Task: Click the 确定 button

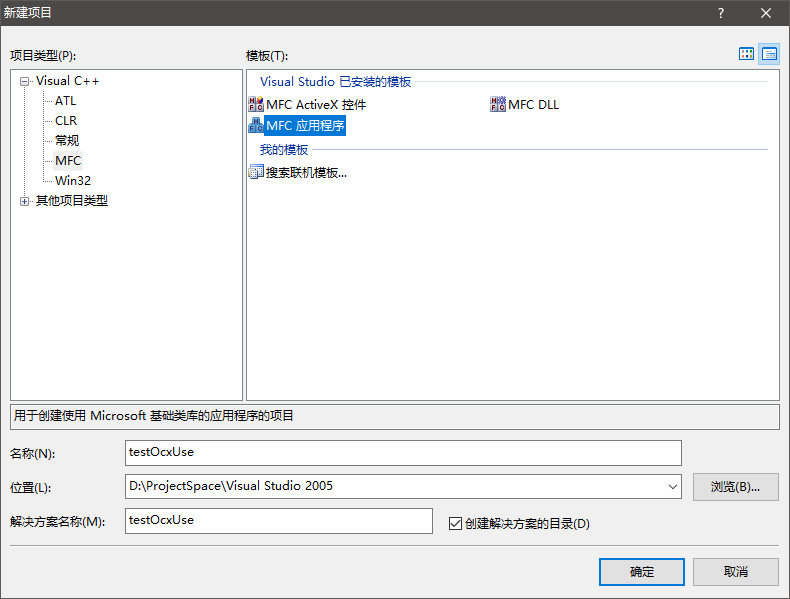Action: click(x=642, y=572)
